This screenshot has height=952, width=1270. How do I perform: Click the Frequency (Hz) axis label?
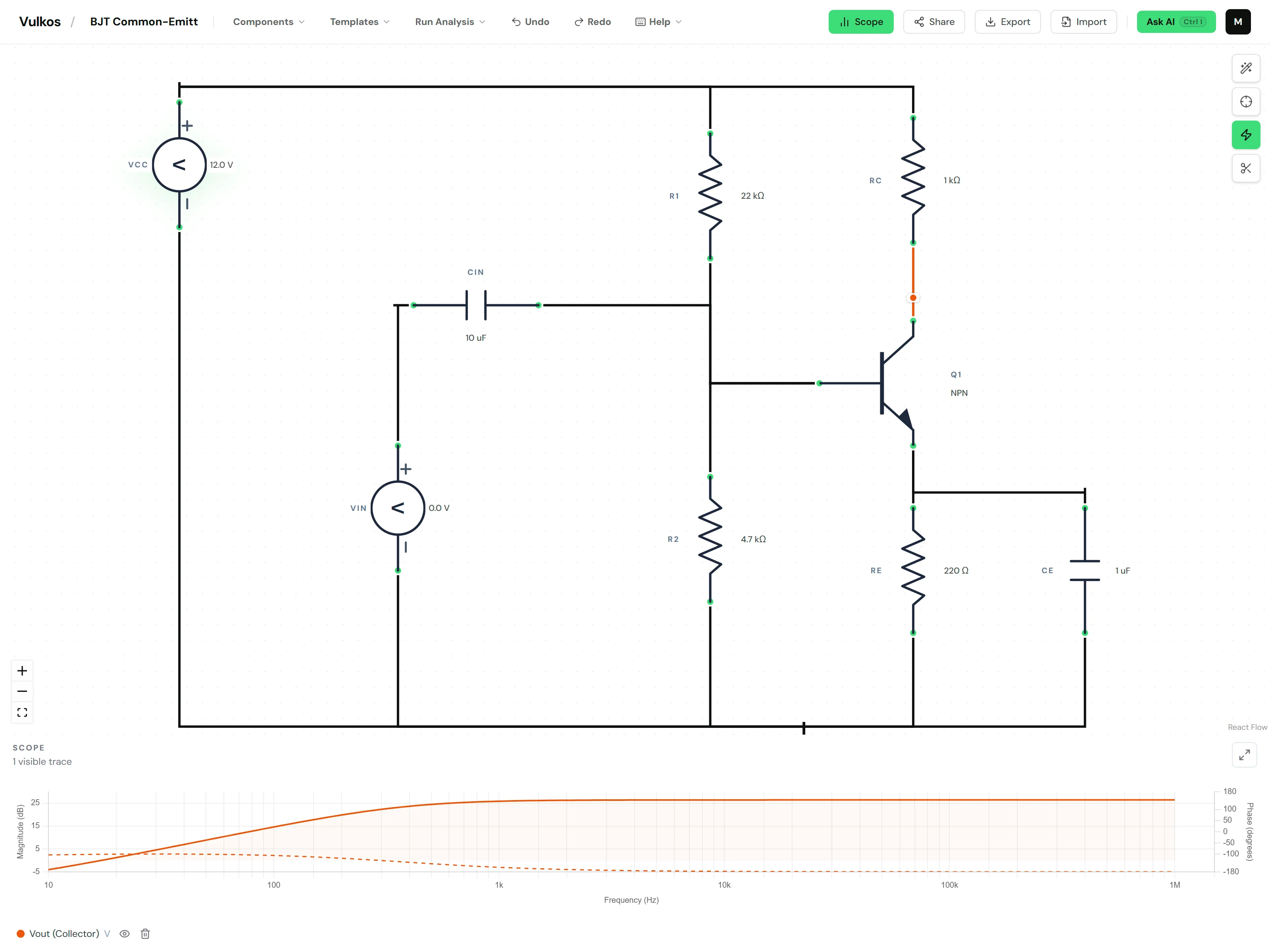(631, 900)
